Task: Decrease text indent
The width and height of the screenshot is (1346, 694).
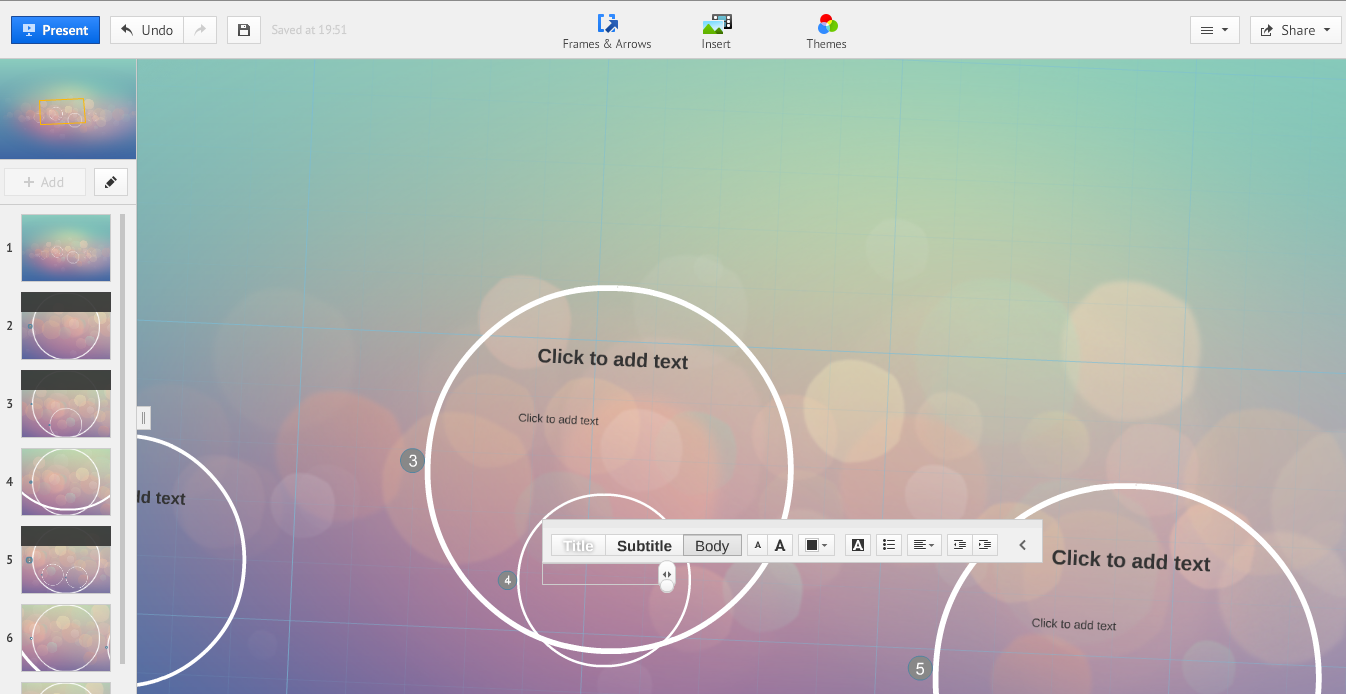Action: pyautogui.click(x=960, y=545)
